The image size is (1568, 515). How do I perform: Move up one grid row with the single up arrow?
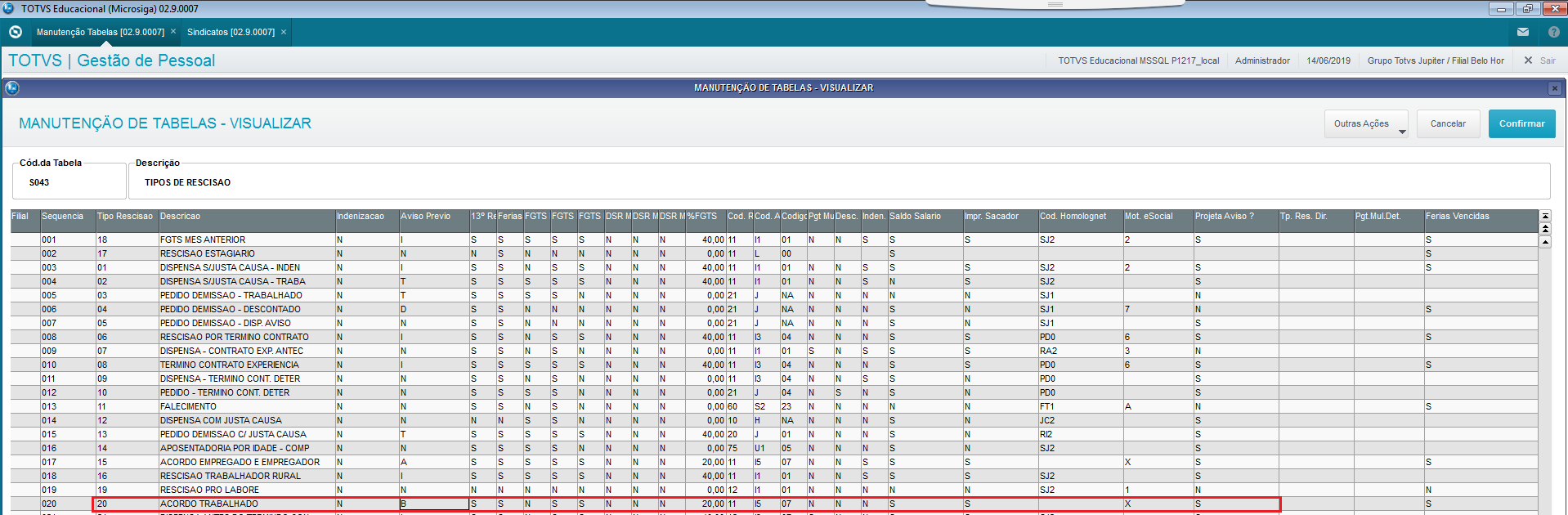pyautogui.click(x=1545, y=242)
